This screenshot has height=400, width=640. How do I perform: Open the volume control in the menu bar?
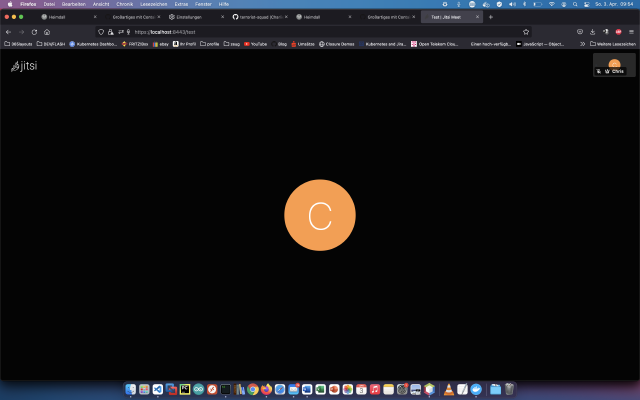(x=512, y=4)
